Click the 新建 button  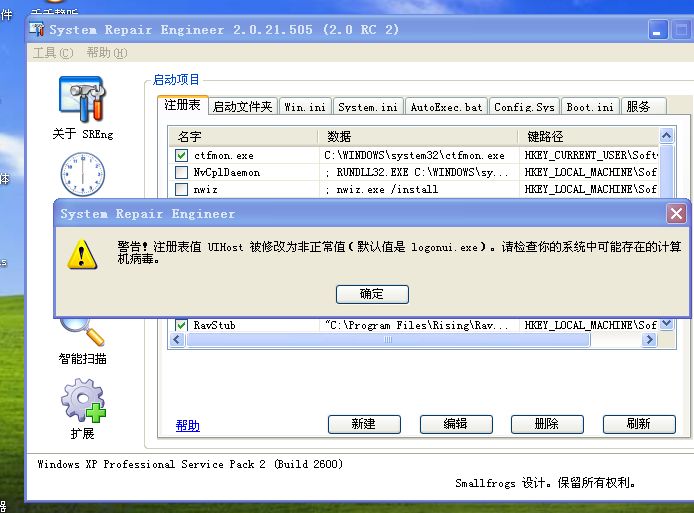[364, 424]
